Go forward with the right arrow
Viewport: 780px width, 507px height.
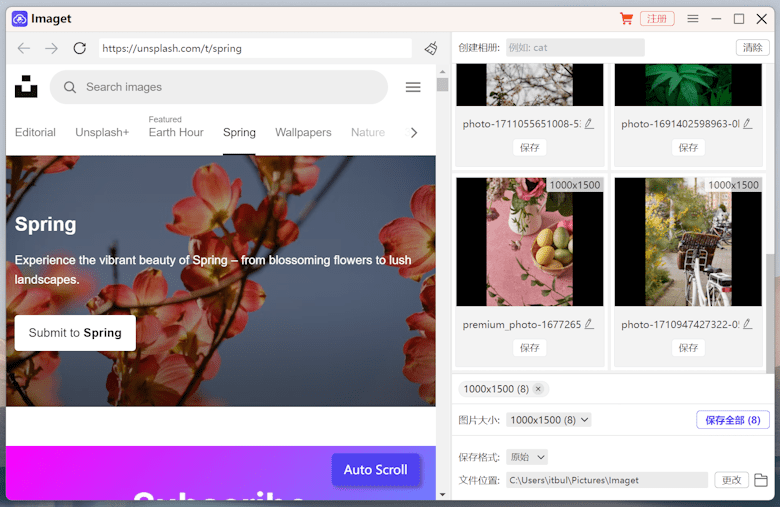tap(51, 48)
